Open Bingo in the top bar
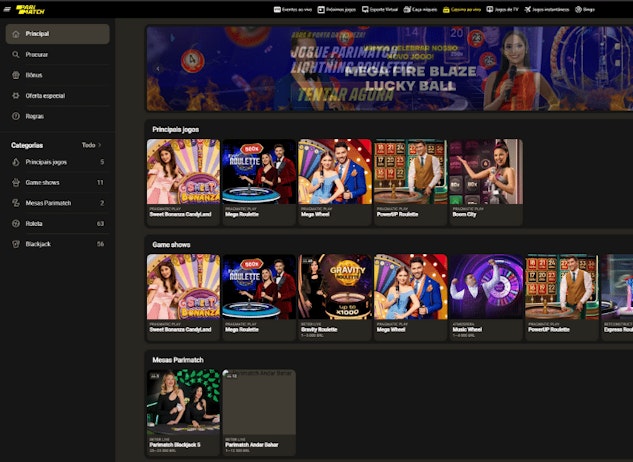Screen dimensions: 633x462 tap(585, 9)
